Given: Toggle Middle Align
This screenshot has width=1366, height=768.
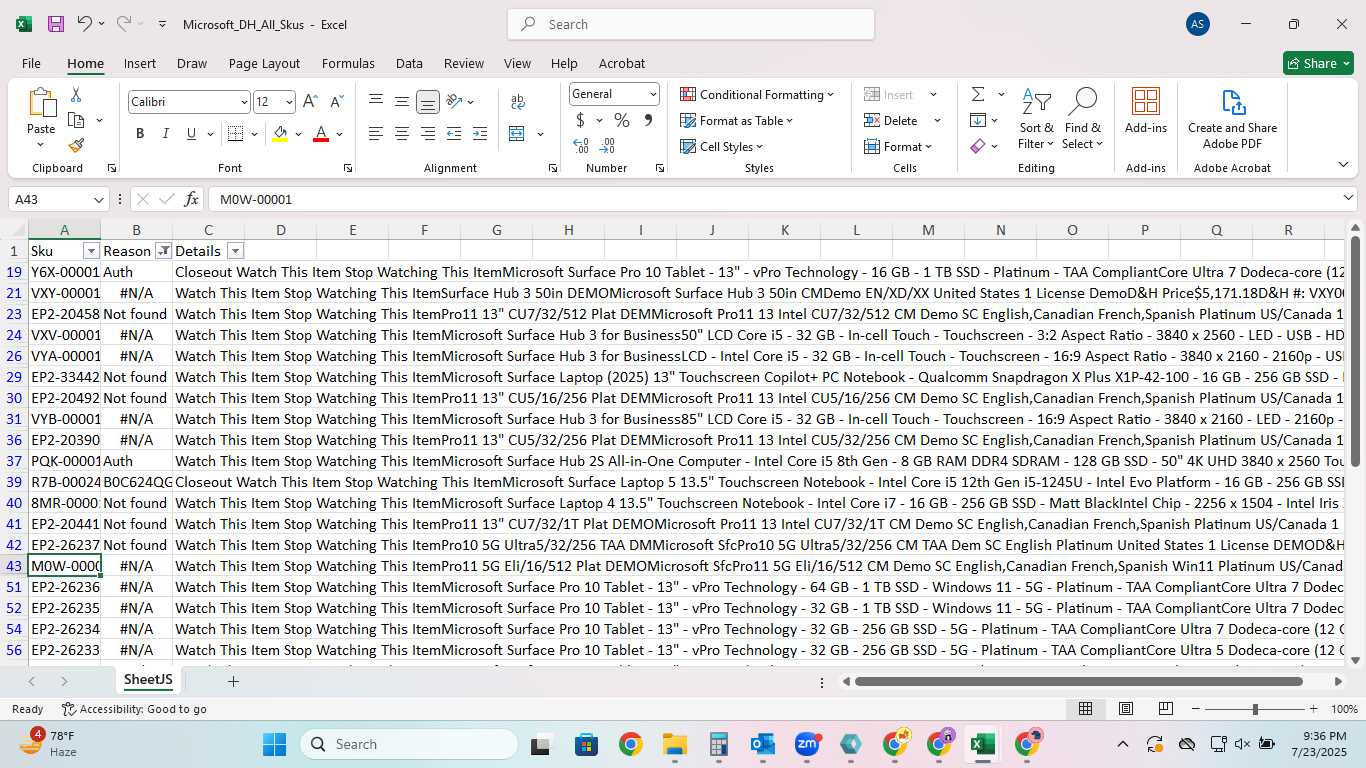Looking at the screenshot, I should [402, 102].
